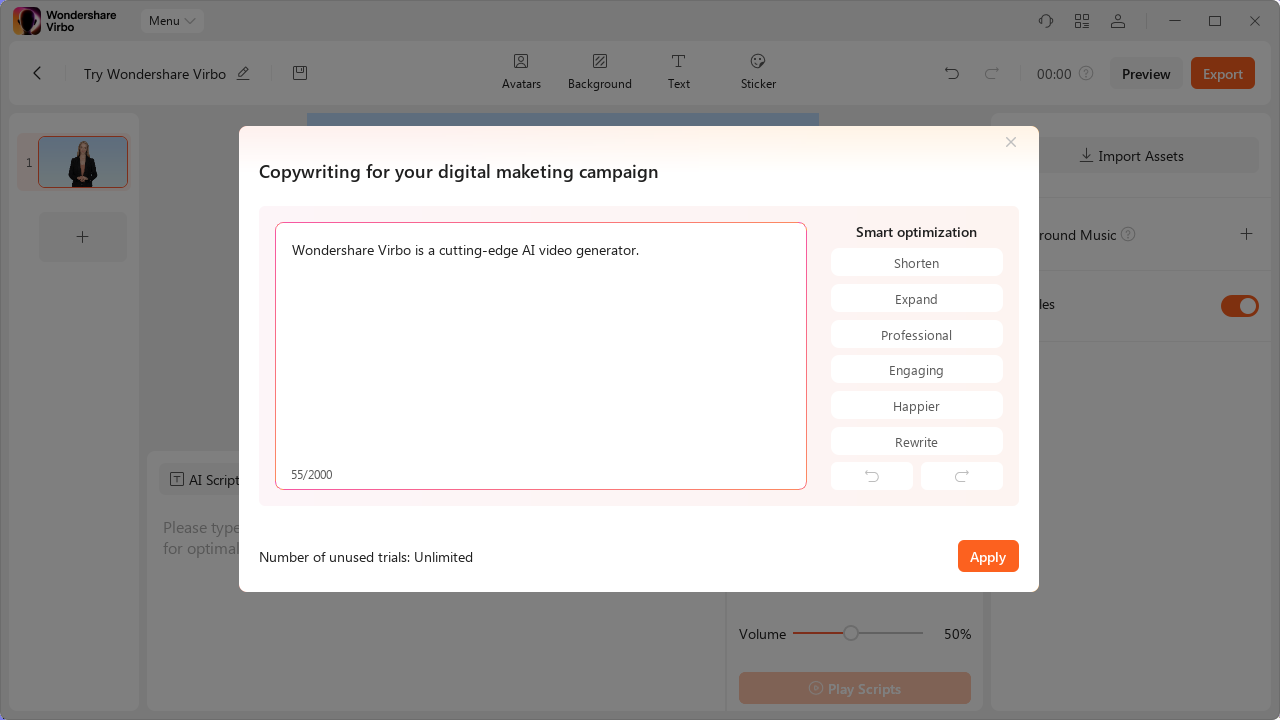Screen dimensions: 1280x720
Task: Undo last action in top toolbar
Action: 952,73
